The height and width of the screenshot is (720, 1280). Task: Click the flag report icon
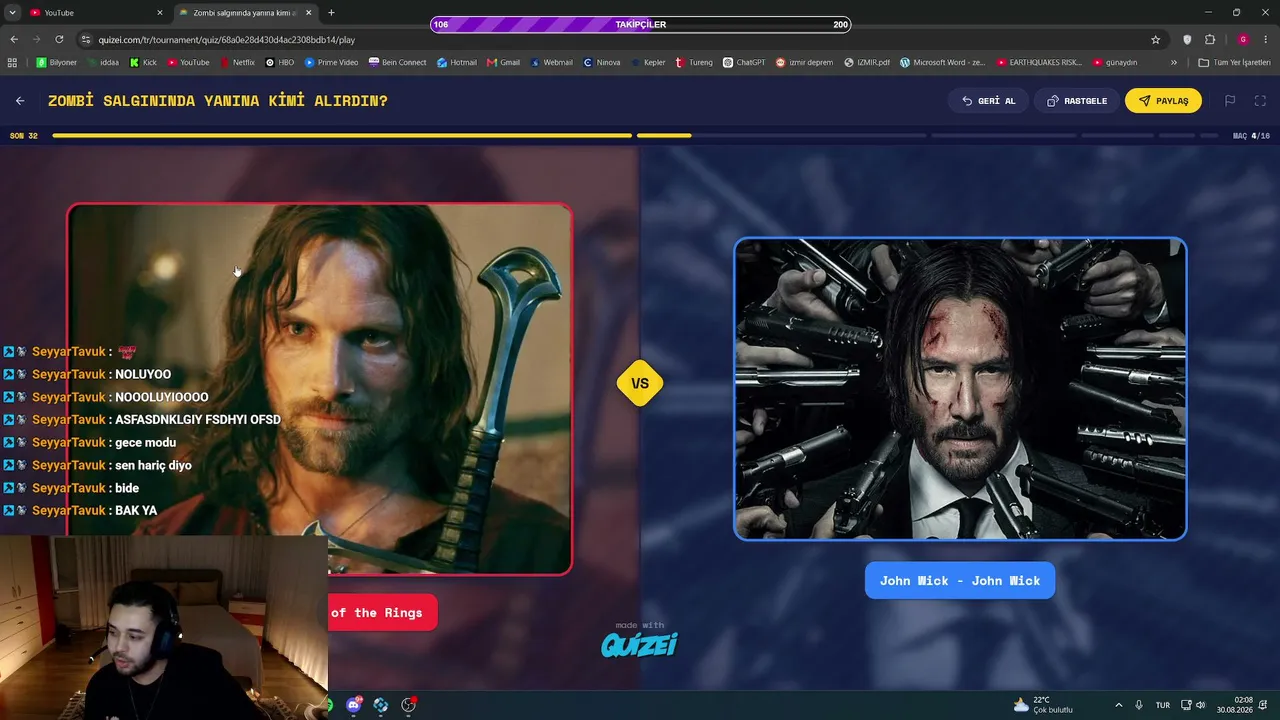pos(1230,101)
